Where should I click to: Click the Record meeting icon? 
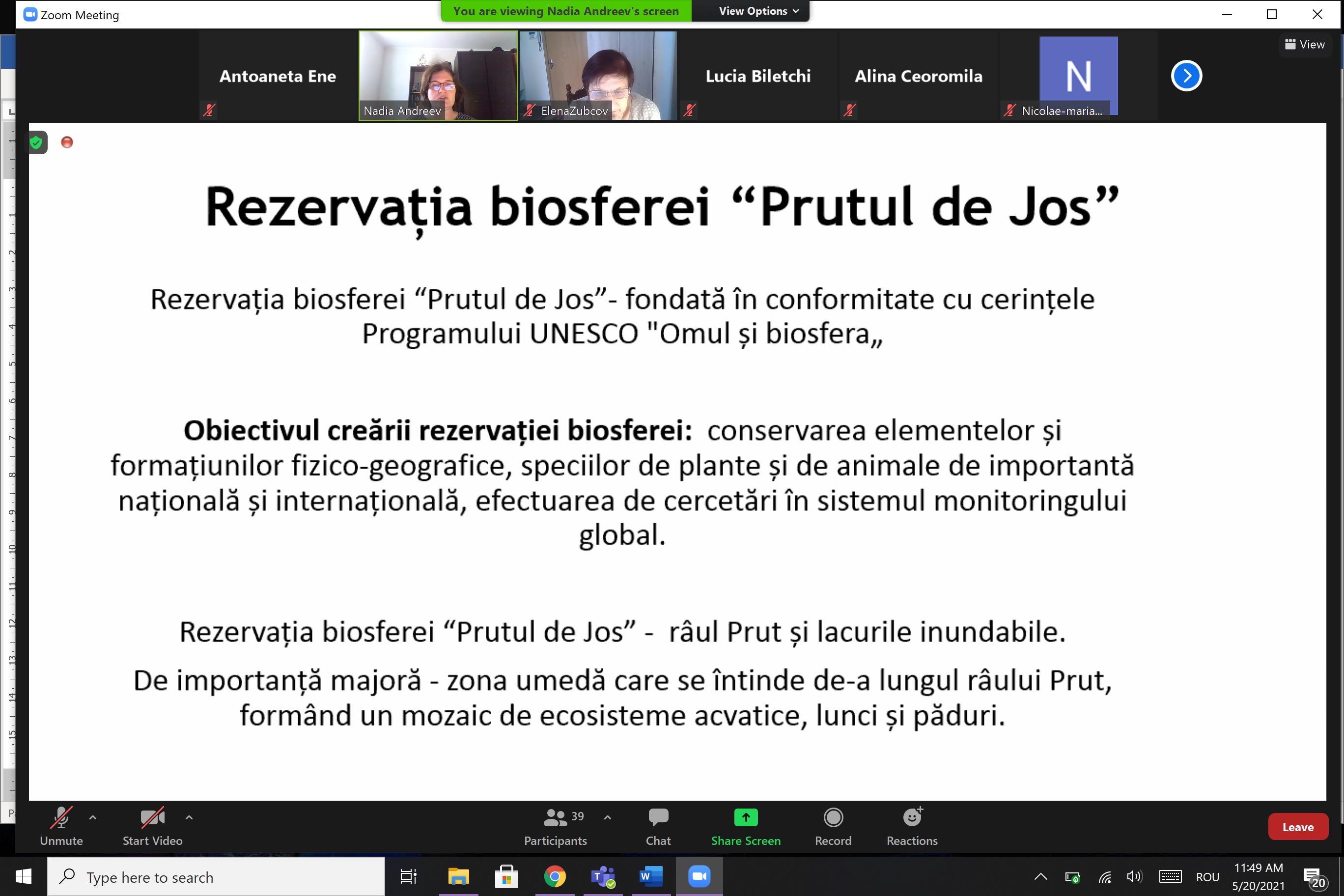pos(833,818)
